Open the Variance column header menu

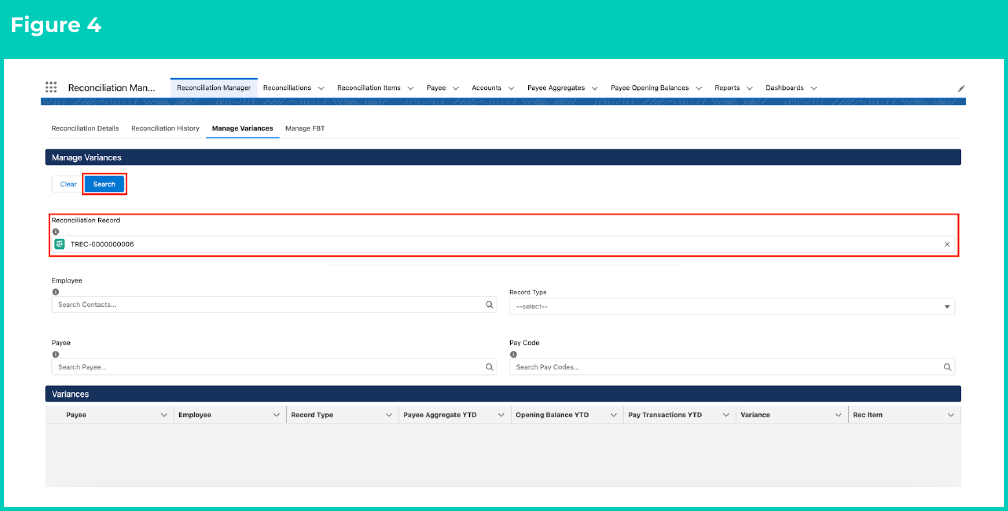tap(838, 415)
